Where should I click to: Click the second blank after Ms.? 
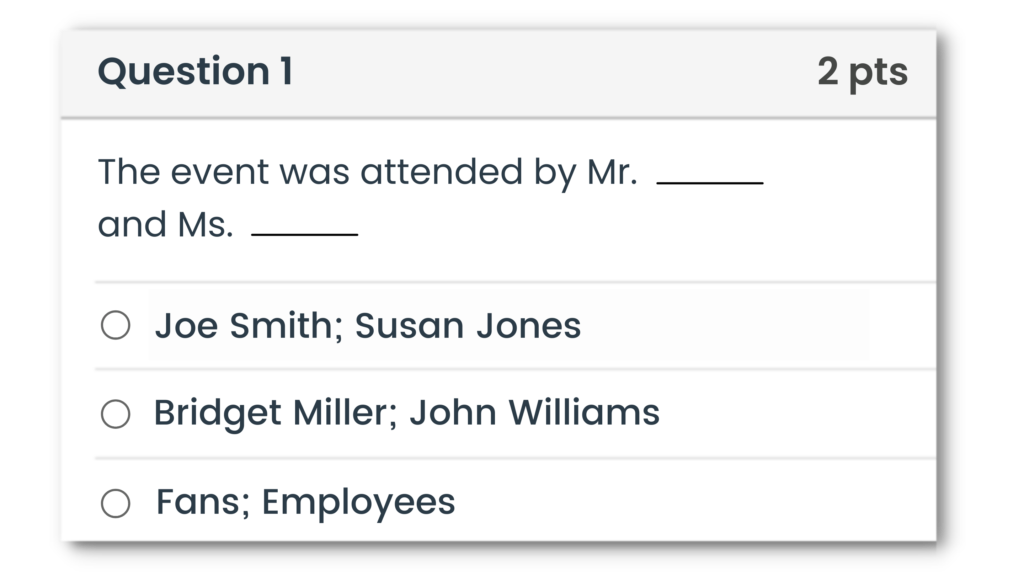coord(305,232)
